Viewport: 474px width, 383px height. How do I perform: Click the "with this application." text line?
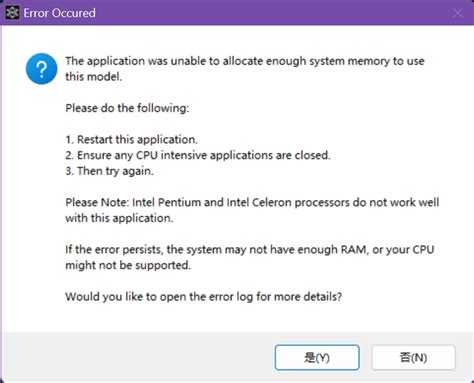(x=119, y=218)
